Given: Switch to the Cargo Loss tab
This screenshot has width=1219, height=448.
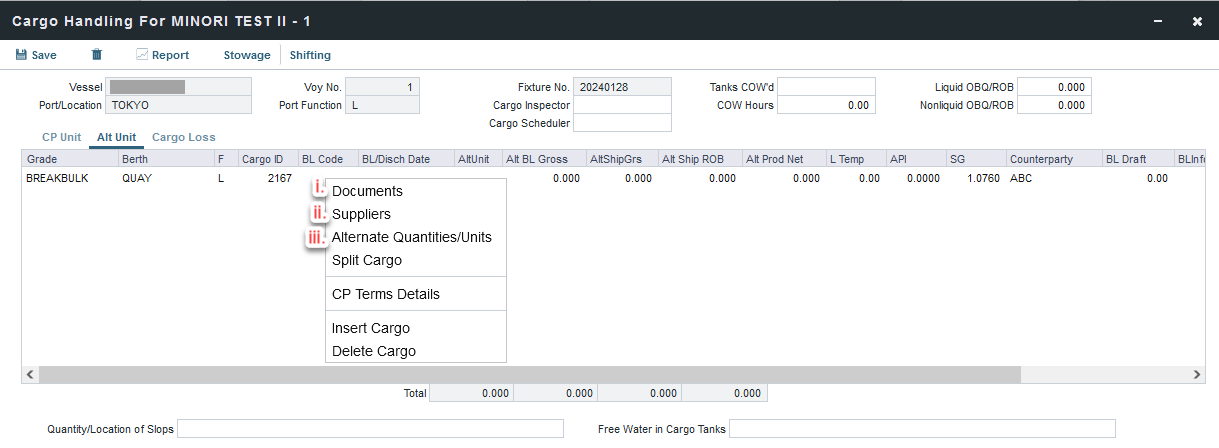Looking at the screenshot, I should (183, 137).
